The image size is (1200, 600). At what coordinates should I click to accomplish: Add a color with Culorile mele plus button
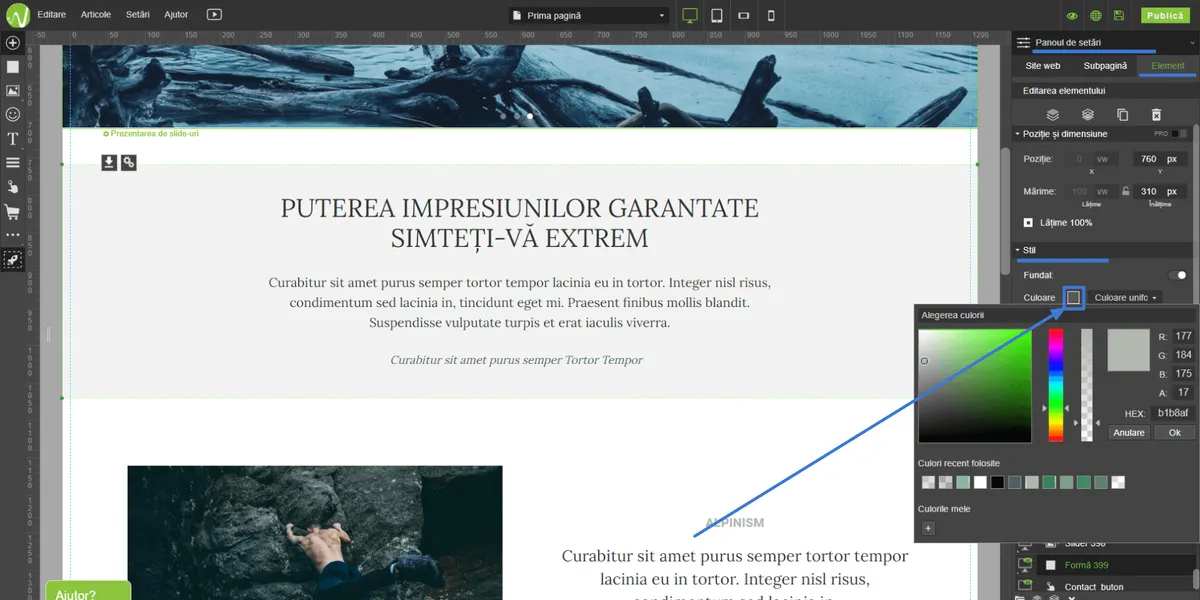(x=927, y=528)
